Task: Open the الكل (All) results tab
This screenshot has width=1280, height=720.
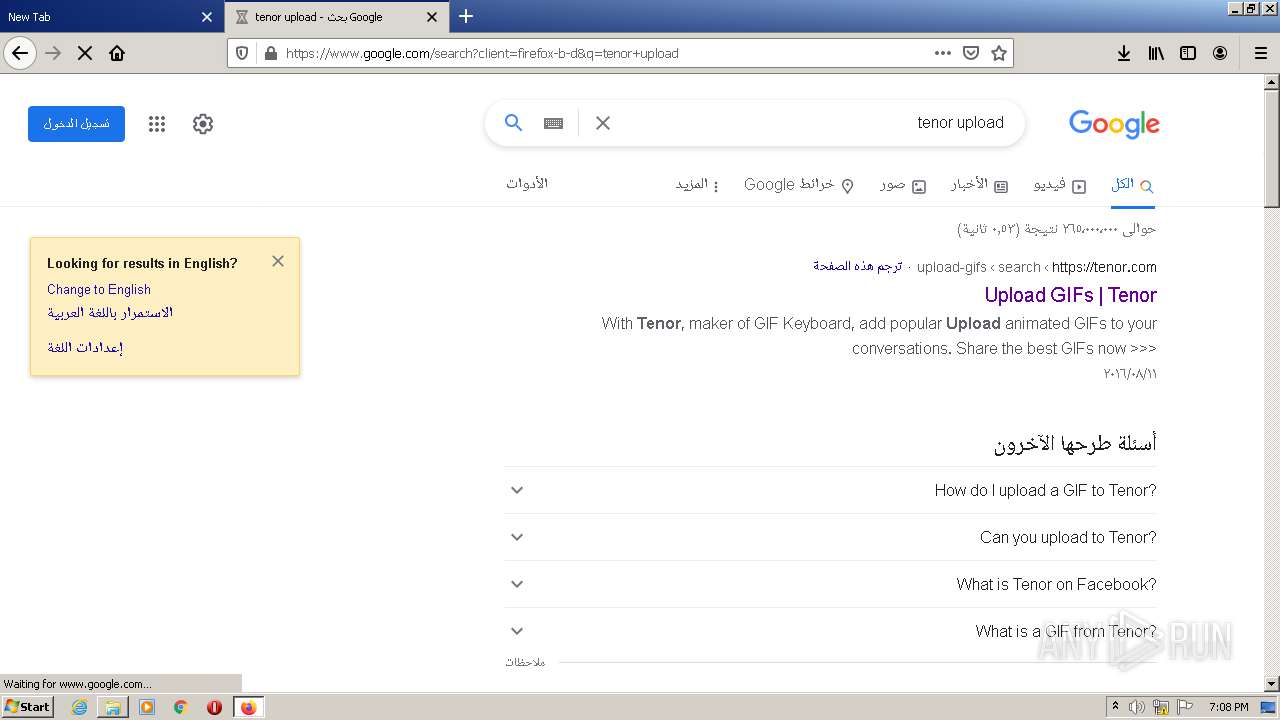Action: point(1132,185)
